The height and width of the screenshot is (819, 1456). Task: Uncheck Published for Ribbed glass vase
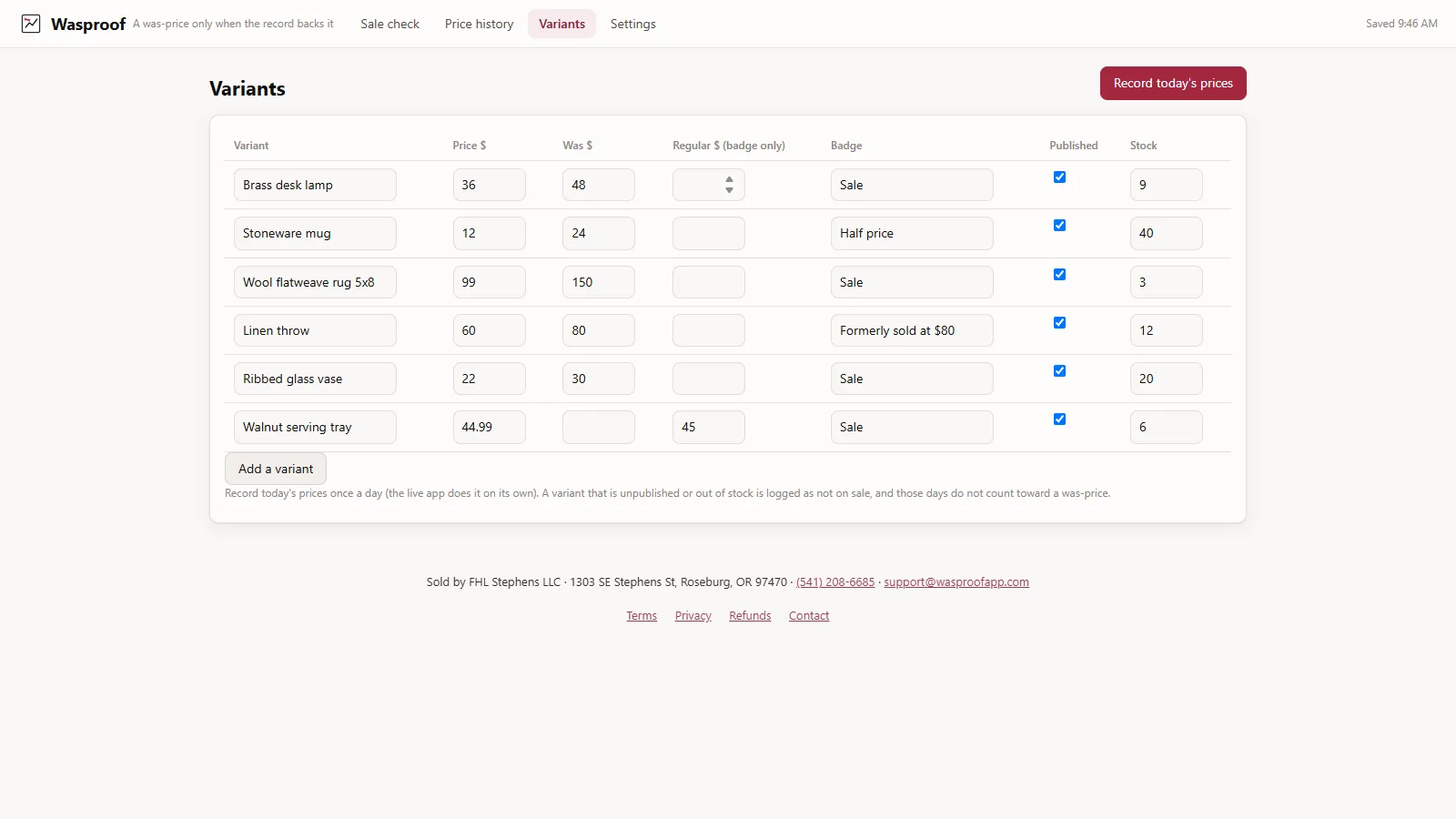1059,371
